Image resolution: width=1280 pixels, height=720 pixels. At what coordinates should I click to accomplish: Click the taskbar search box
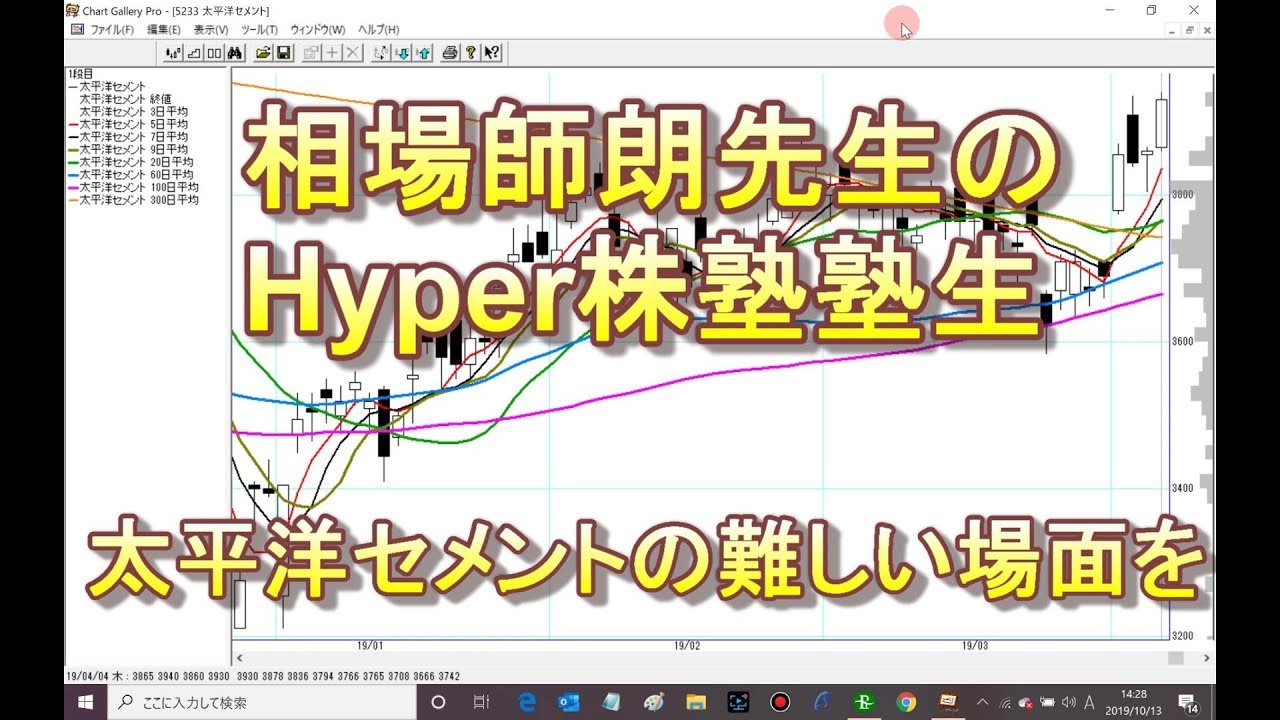(x=262, y=702)
